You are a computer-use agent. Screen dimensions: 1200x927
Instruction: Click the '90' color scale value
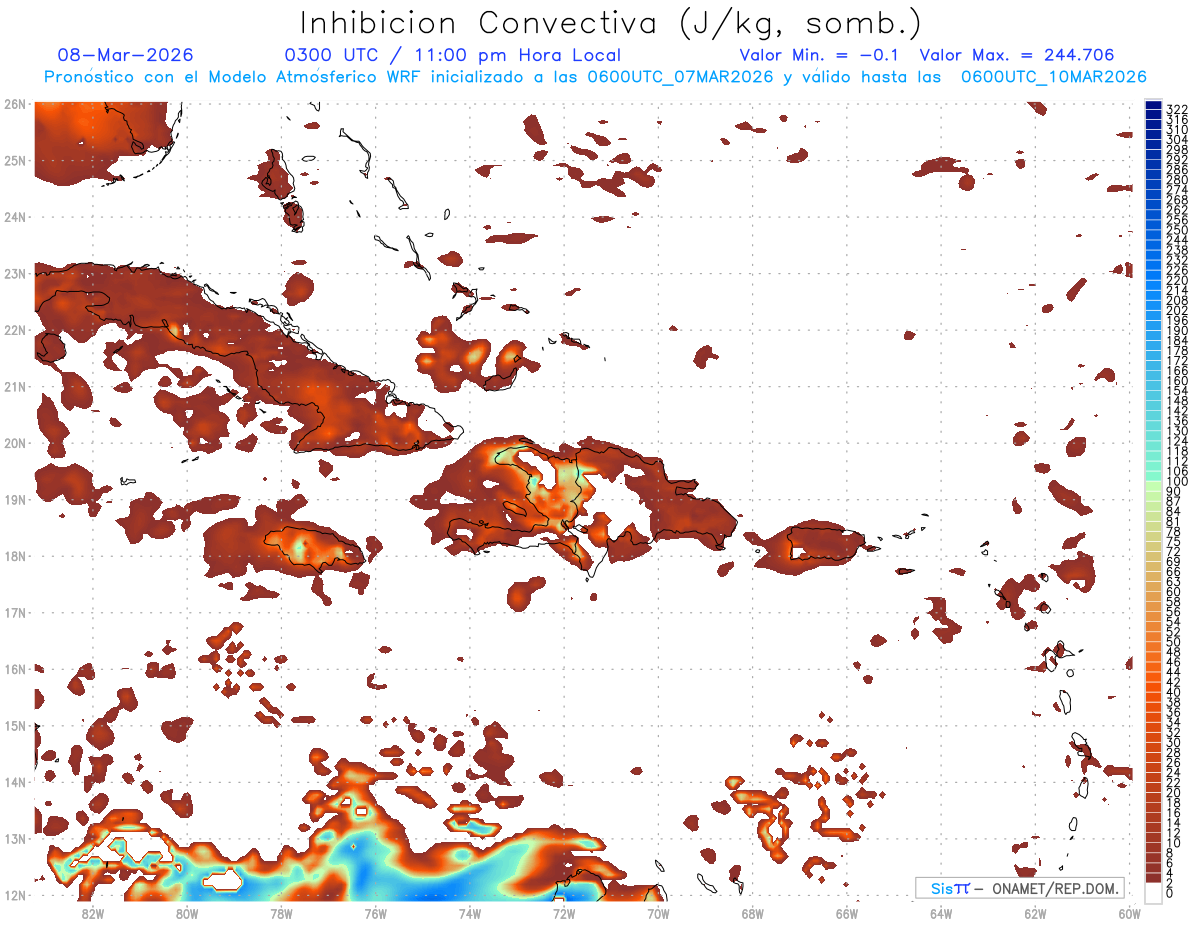(1174, 492)
